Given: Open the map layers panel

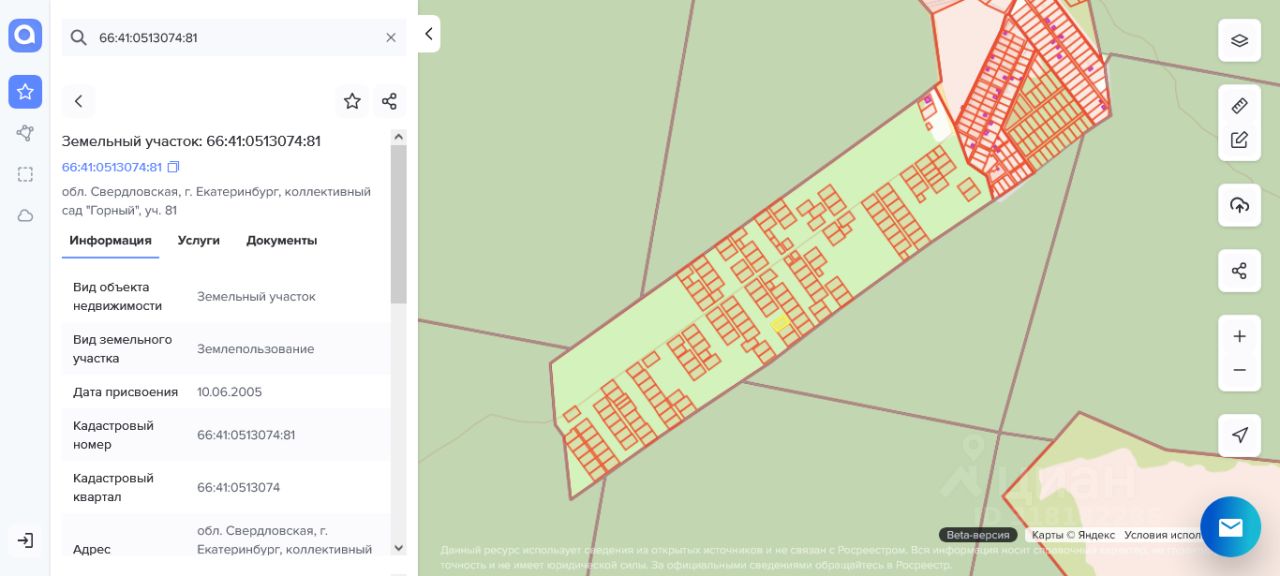Looking at the screenshot, I should tap(1239, 40).
